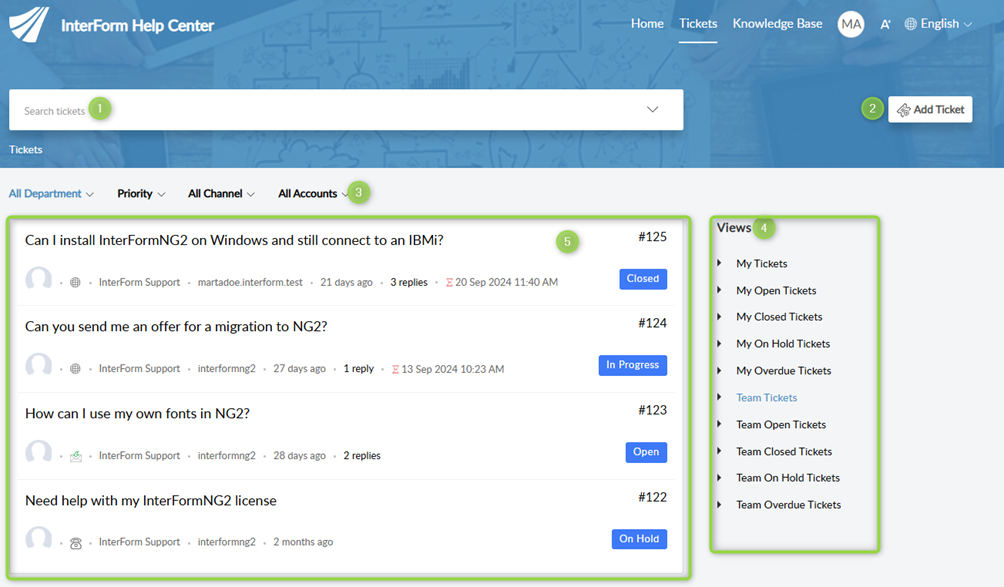Select the My Overdue Tickets view

[784, 371]
